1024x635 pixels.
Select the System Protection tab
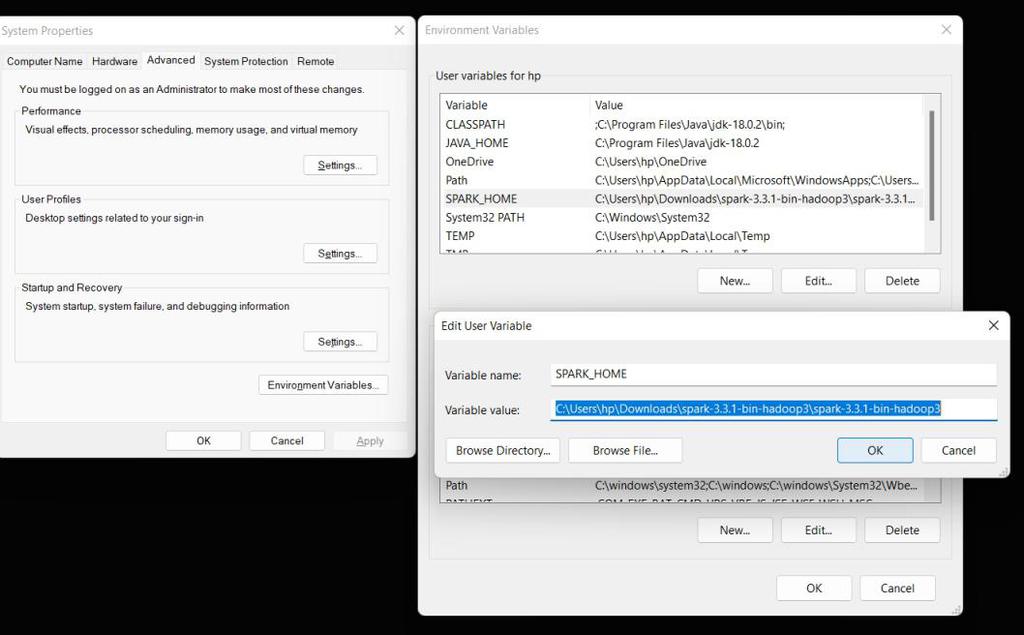click(246, 61)
